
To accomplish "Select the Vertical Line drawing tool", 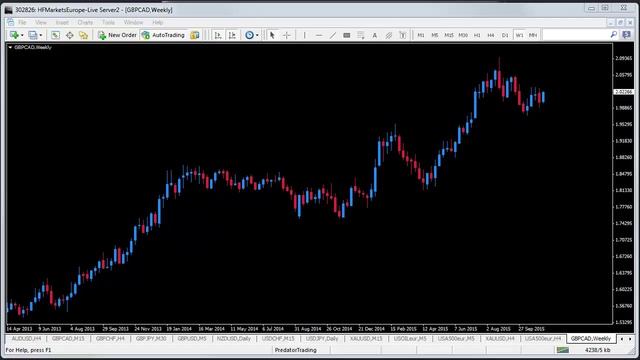I will pyautogui.click(x=304, y=35).
